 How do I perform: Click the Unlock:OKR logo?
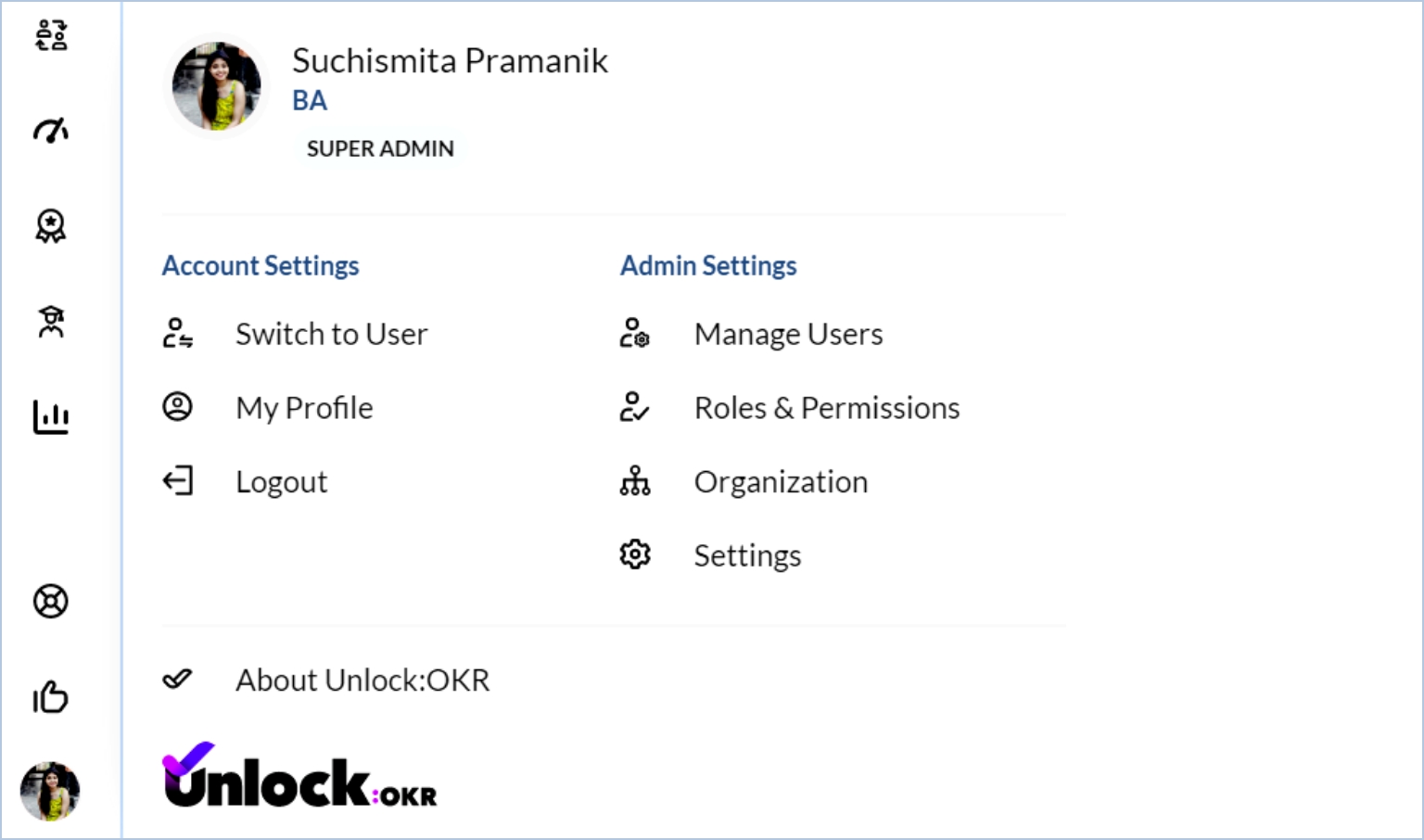coord(299,775)
